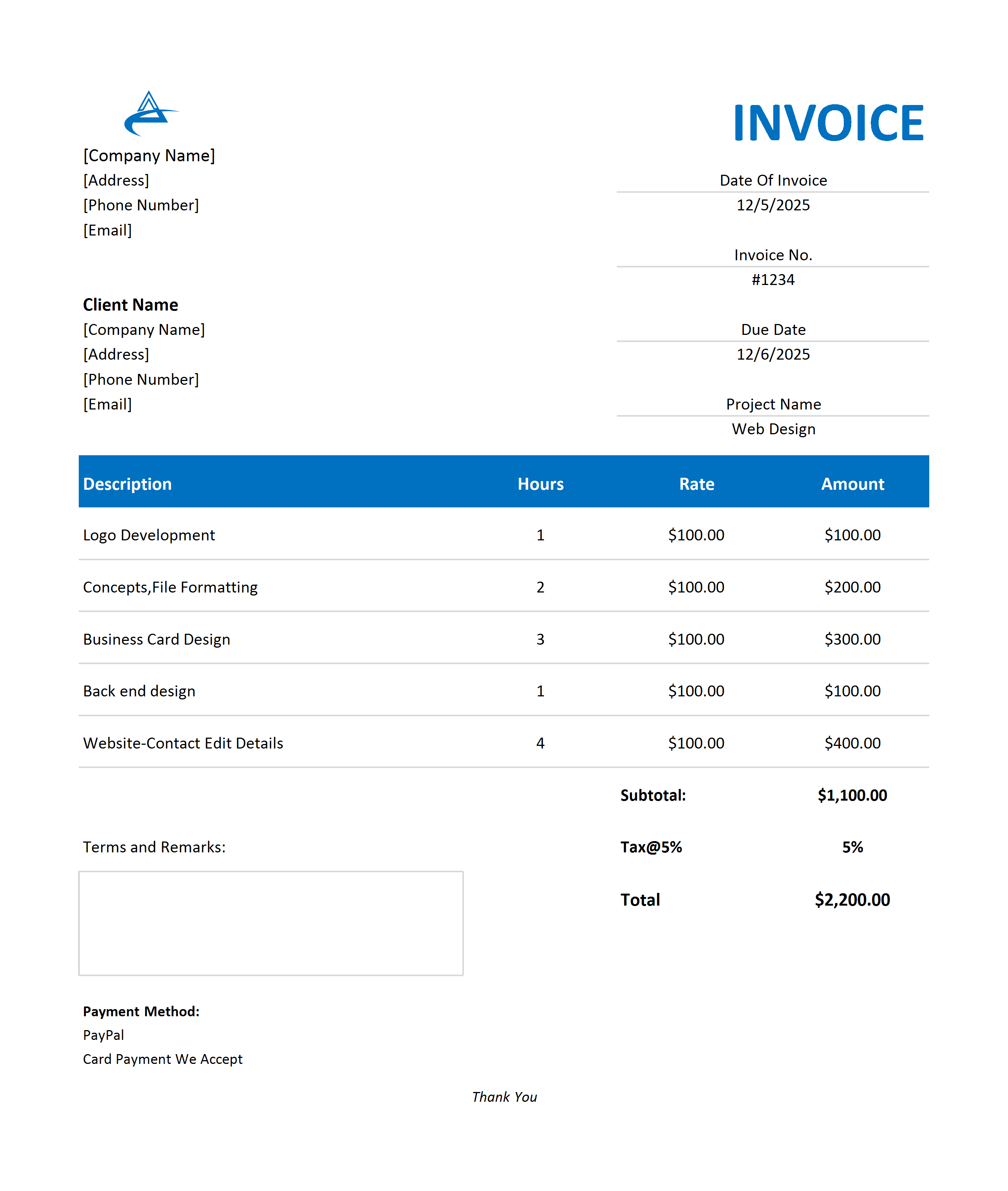Image resolution: width=1008 pixels, height=1191 pixels.
Task: Click the blue company logo icon
Action: (x=149, y=114)
